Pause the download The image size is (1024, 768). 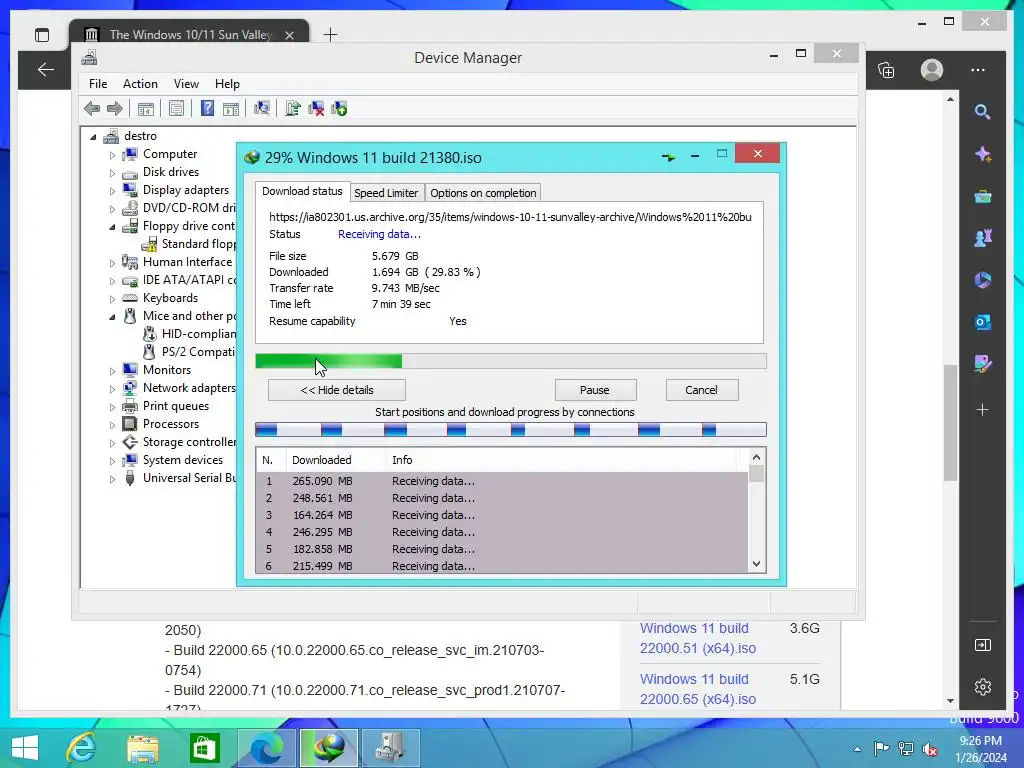click(595, 390)
